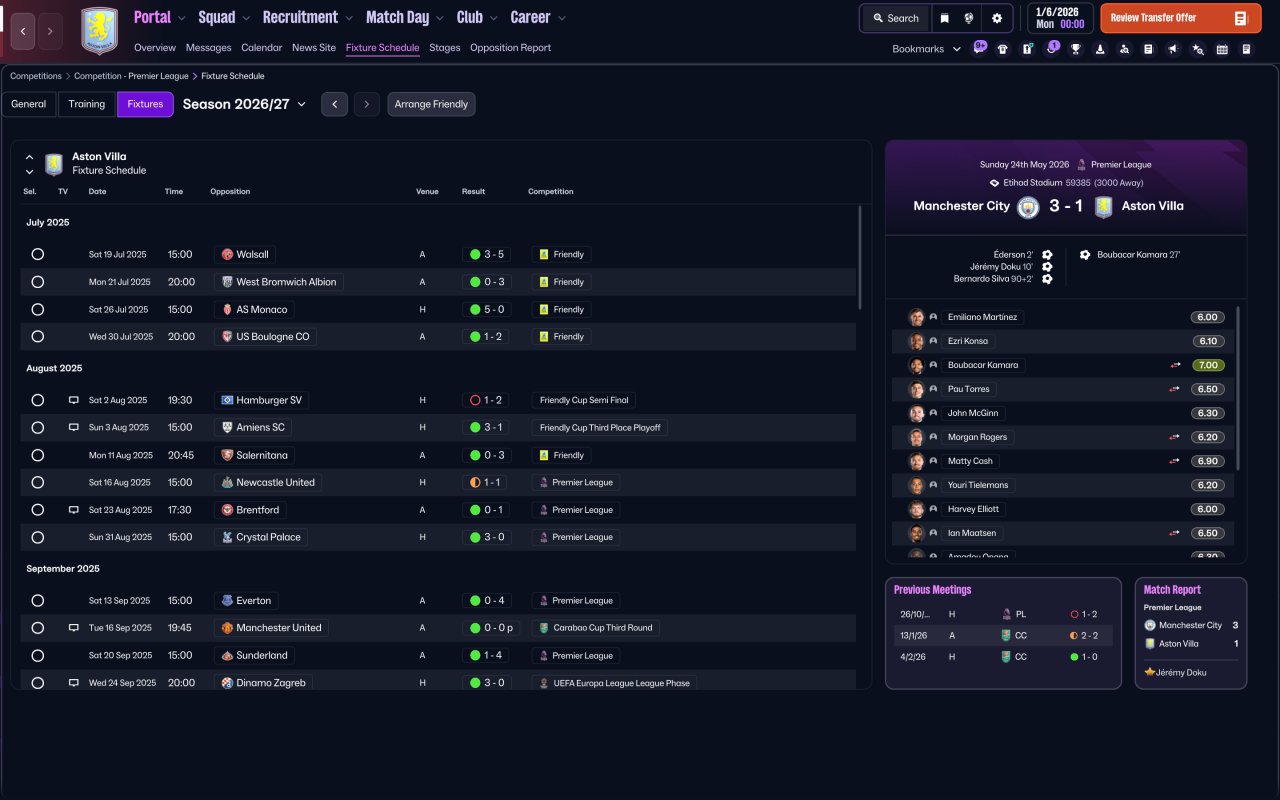Click the Arrange Friendly button

(x=431, y=104)
